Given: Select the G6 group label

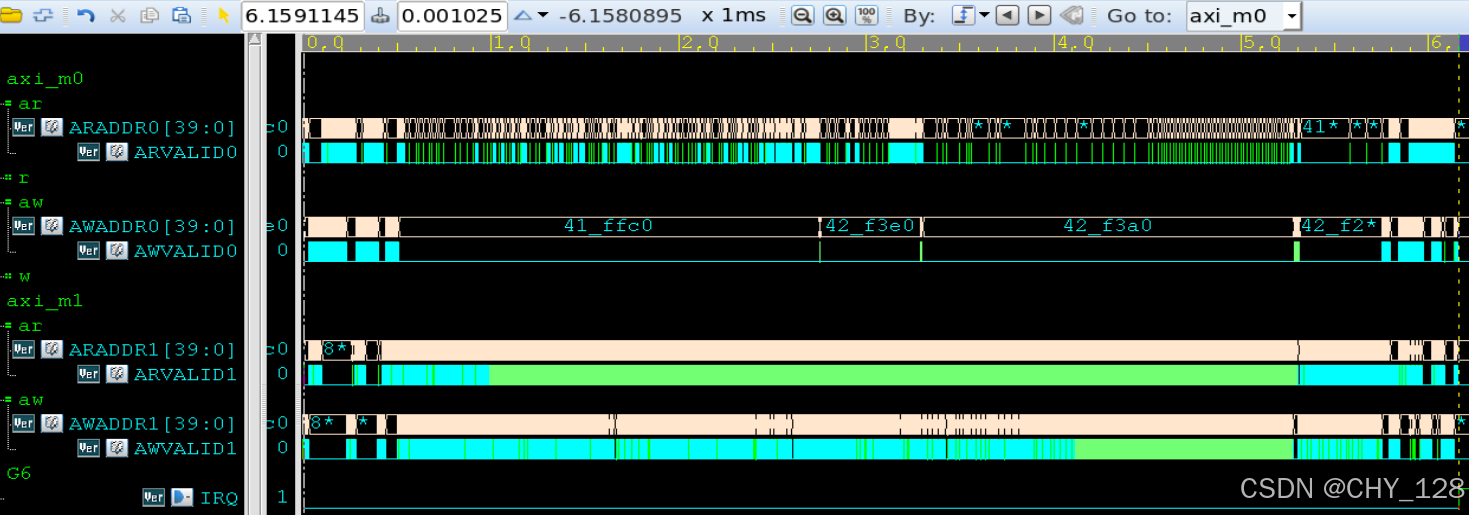Looking at the screenshot, I should (19, 473).
